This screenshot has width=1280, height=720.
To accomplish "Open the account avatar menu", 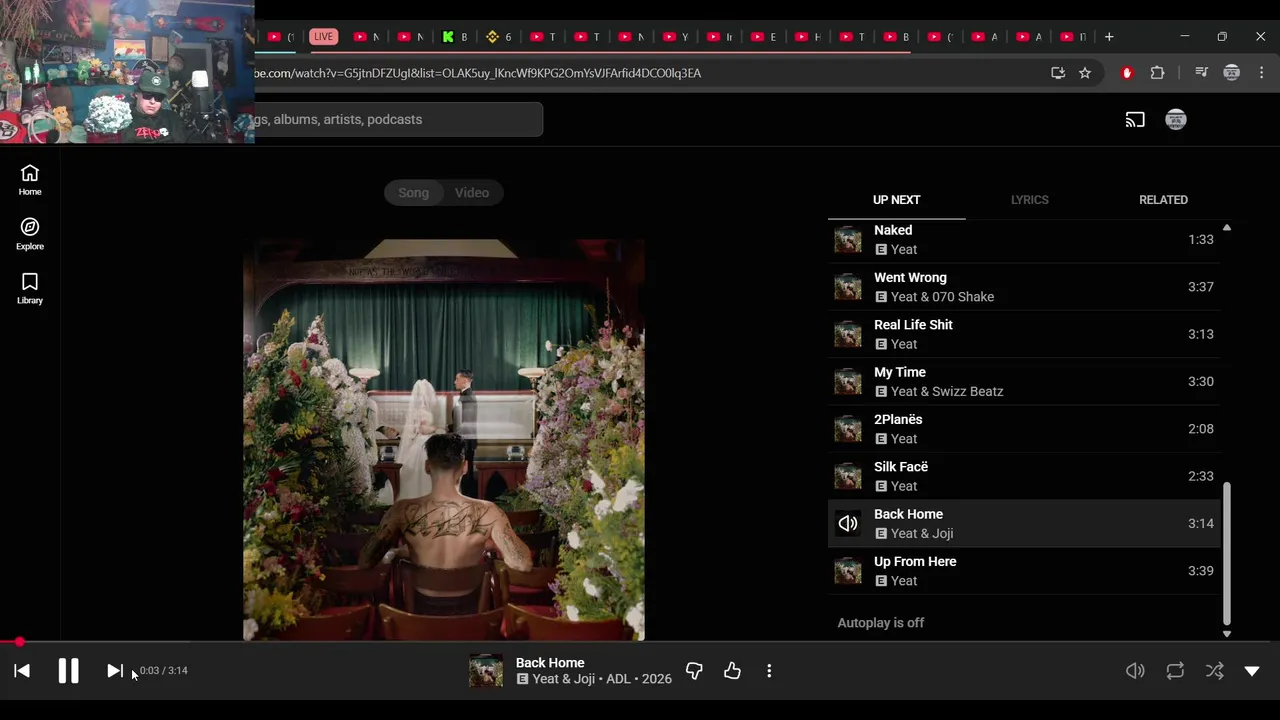I will pyautogui.click(x=1176, y=120).
